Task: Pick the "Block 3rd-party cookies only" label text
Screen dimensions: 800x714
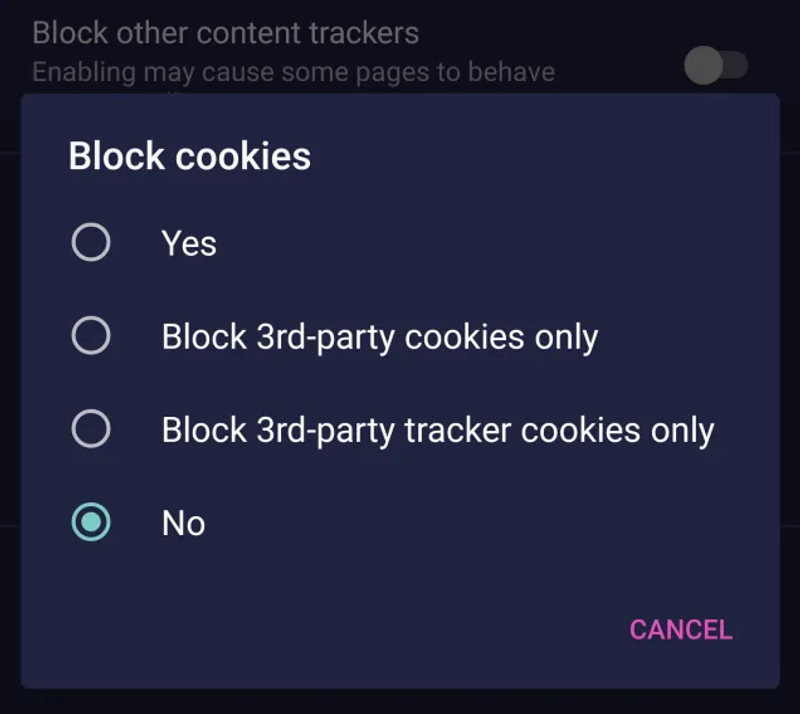Action: [x=379, y=337]
